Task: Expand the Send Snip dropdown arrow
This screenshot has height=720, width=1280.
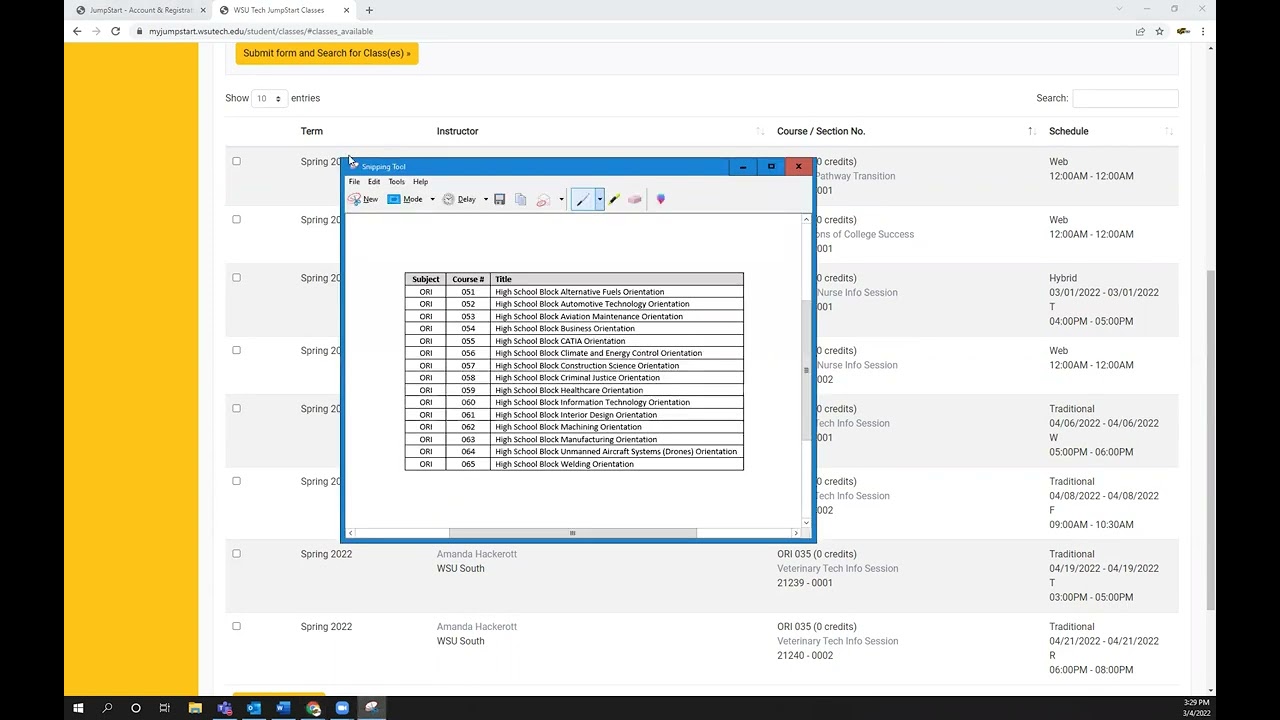Action: [x=561, y=199]
